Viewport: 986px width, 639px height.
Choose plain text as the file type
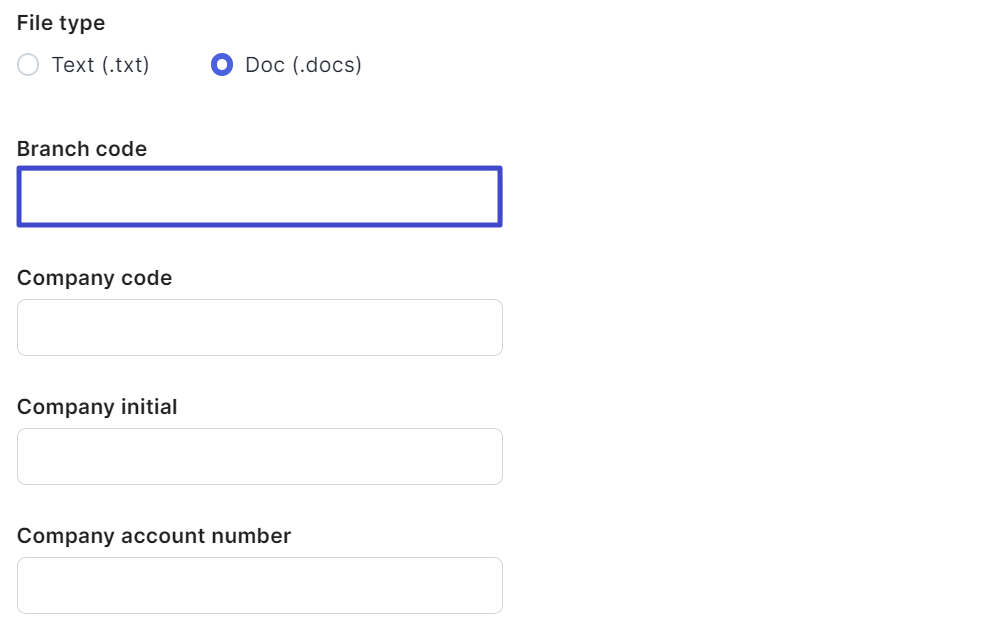click(x=29, y=65)
